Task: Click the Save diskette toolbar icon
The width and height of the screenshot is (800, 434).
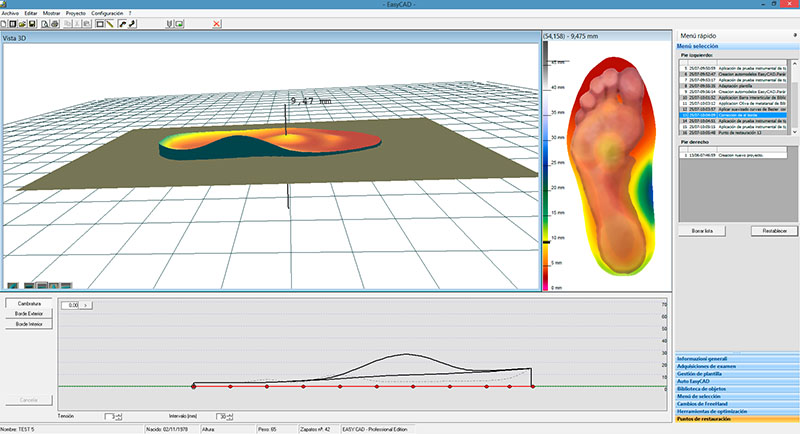Action: click(33, 23)
